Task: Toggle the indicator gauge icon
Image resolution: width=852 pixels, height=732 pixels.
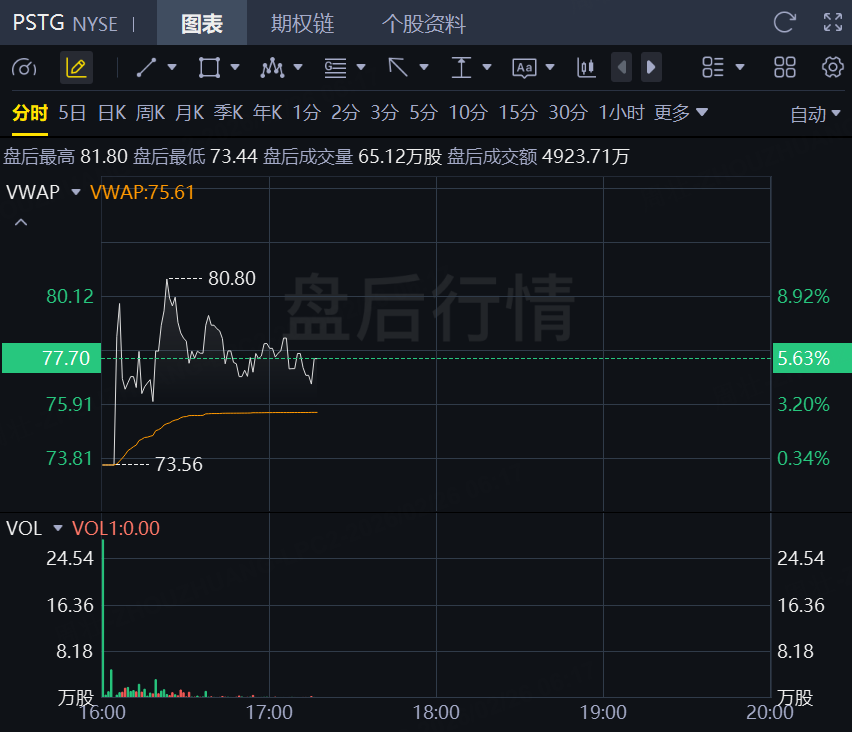Action: point(24,67)
